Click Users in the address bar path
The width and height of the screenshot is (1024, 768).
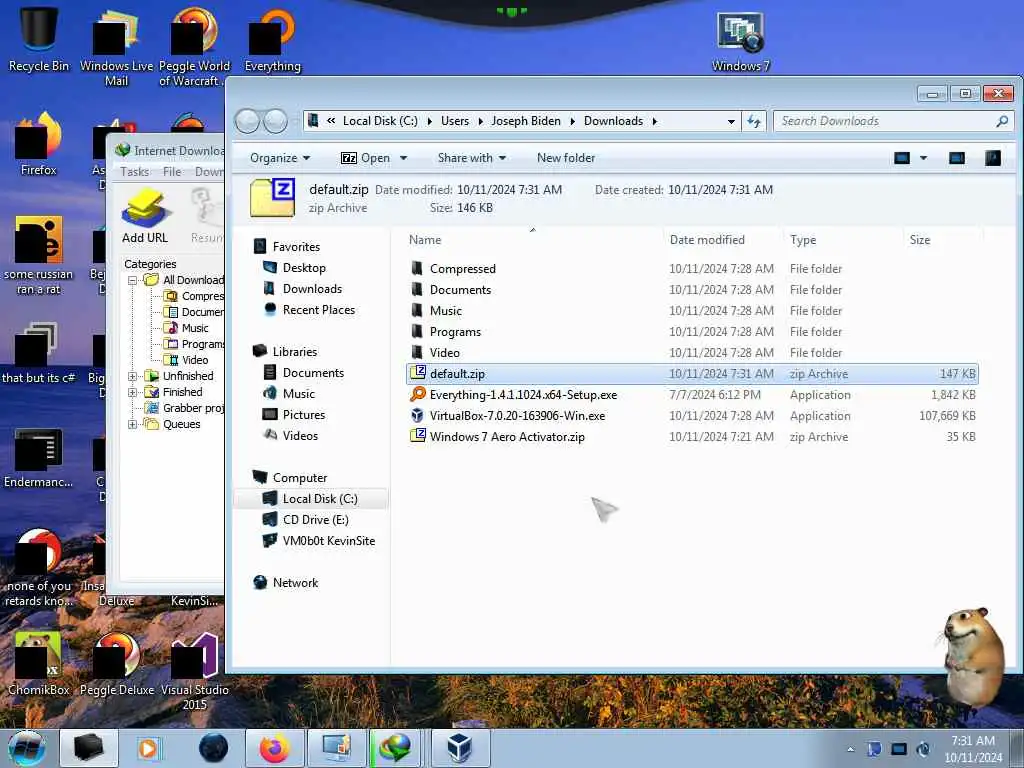point(455,121)
